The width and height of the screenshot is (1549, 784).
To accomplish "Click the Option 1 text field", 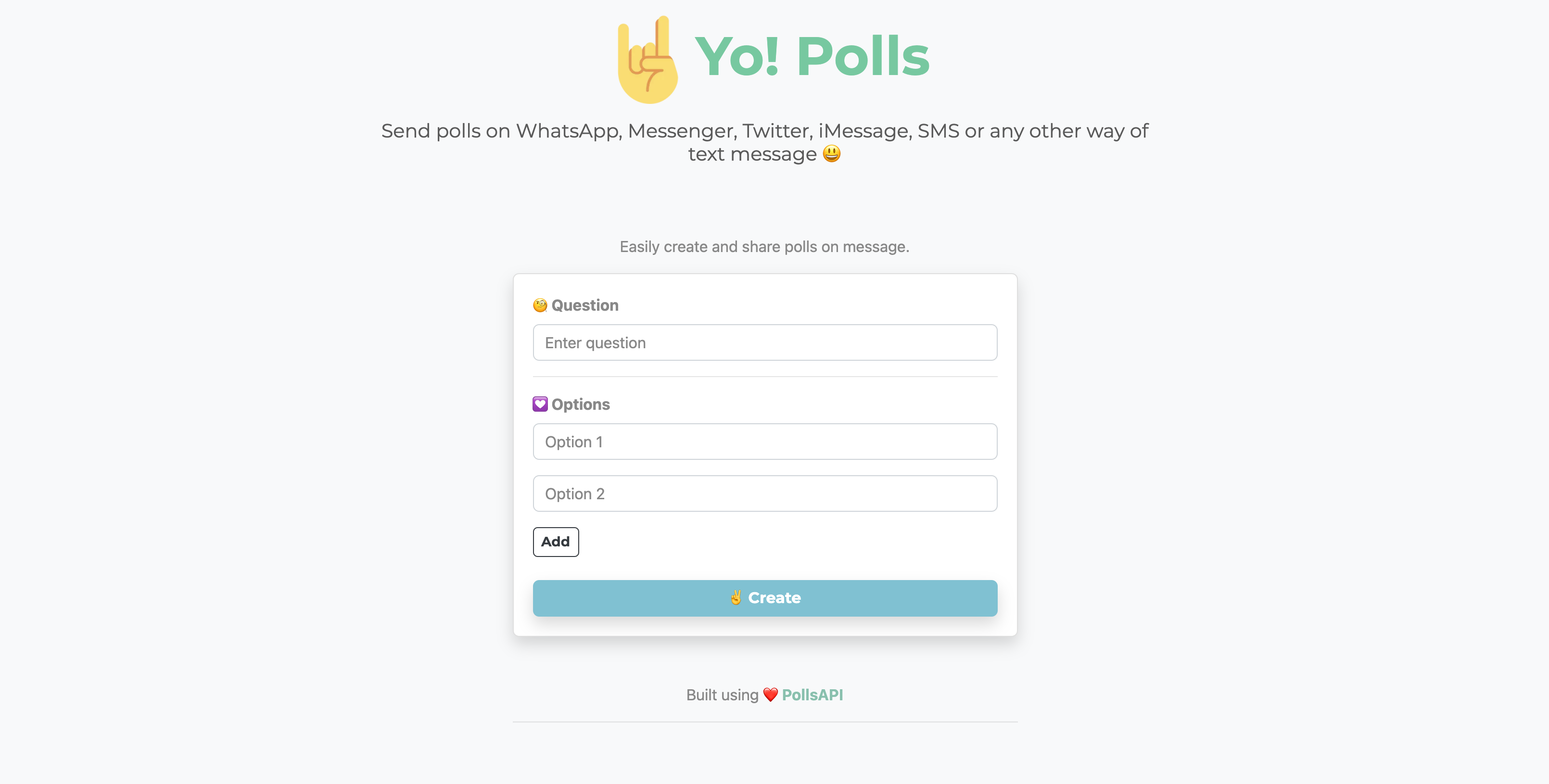I will click(765, 442).
